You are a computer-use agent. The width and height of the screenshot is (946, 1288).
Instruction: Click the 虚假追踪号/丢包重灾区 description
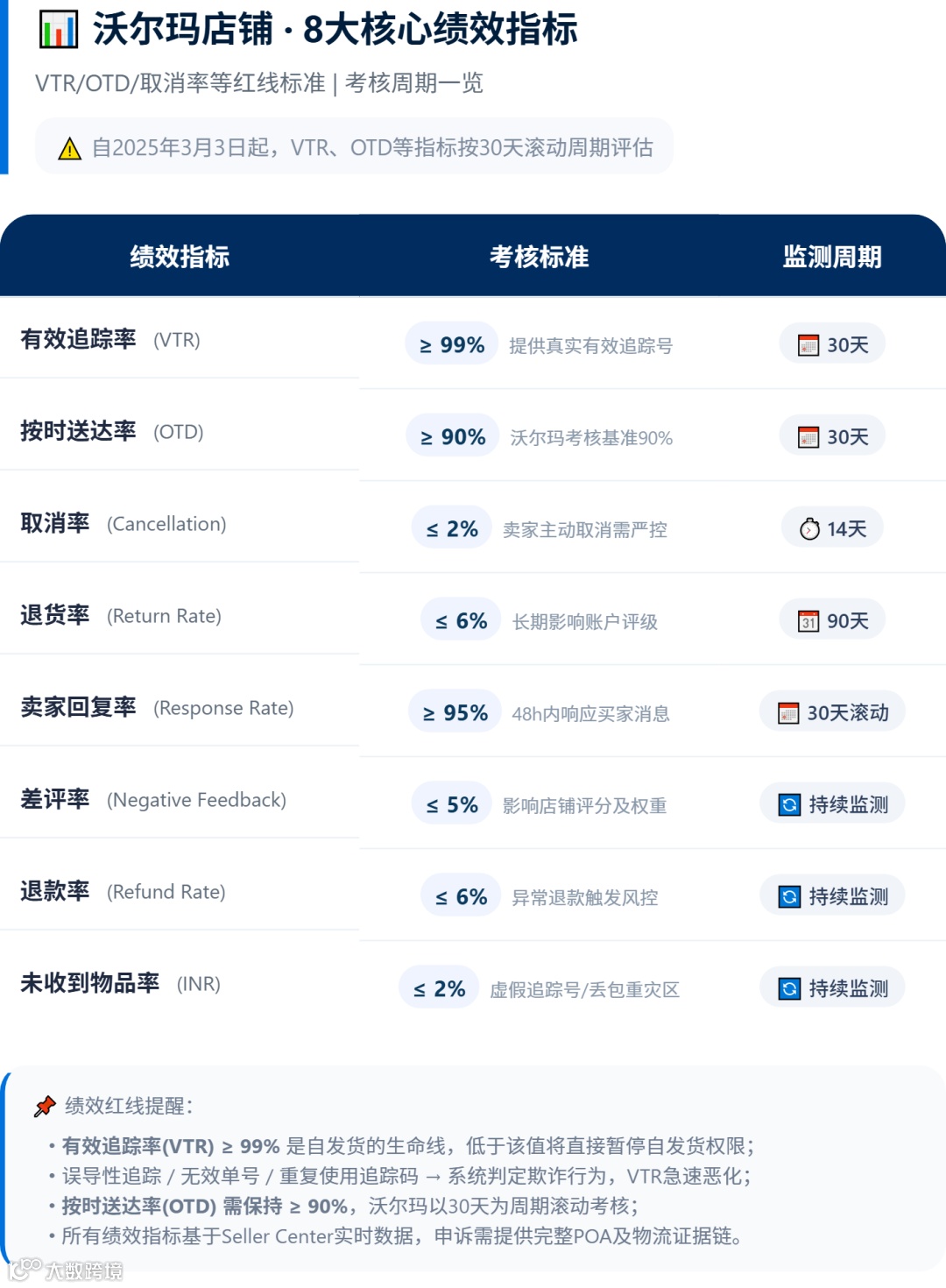585,990
